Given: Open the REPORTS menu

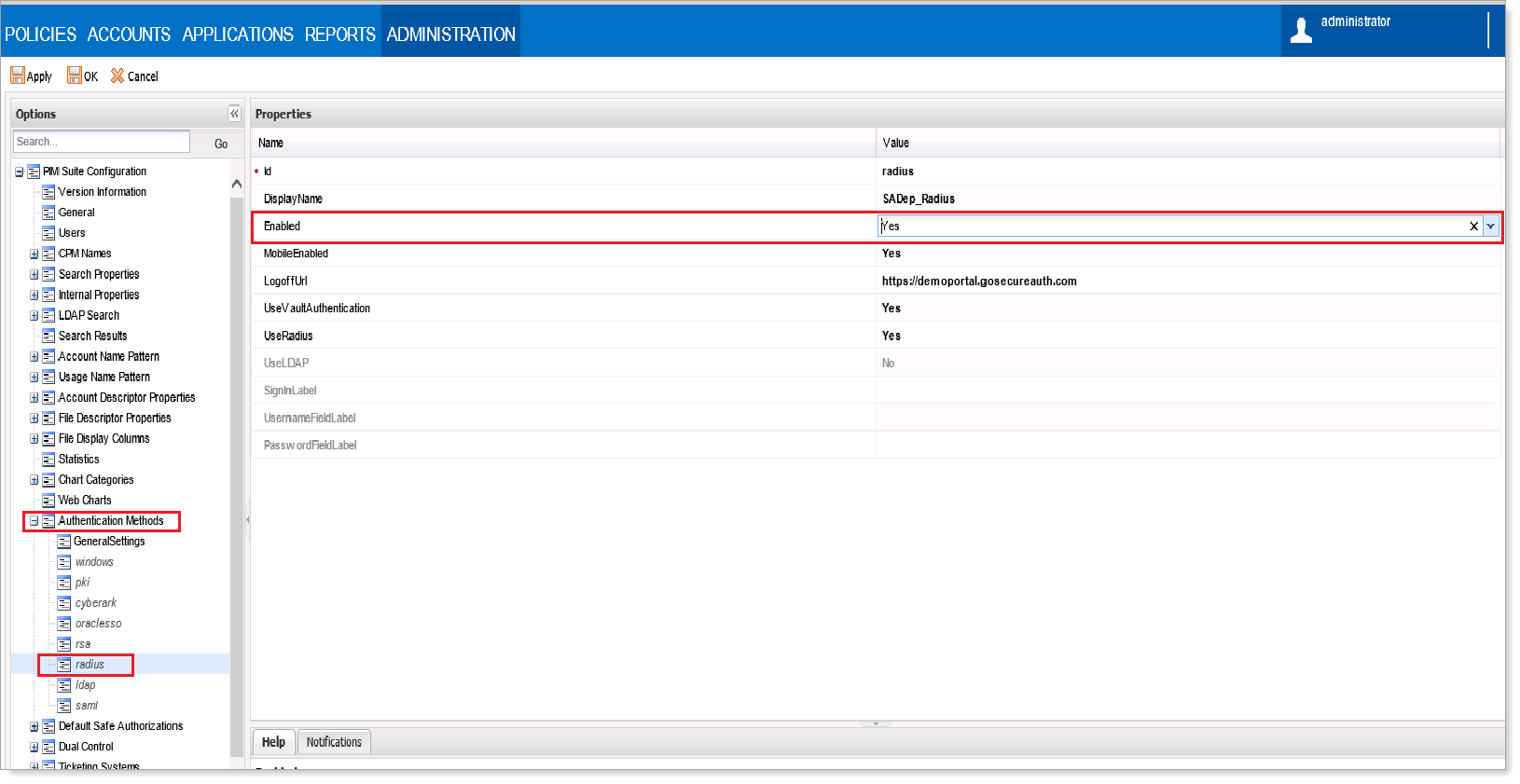Looking at the screenshot, I should 339,34.
